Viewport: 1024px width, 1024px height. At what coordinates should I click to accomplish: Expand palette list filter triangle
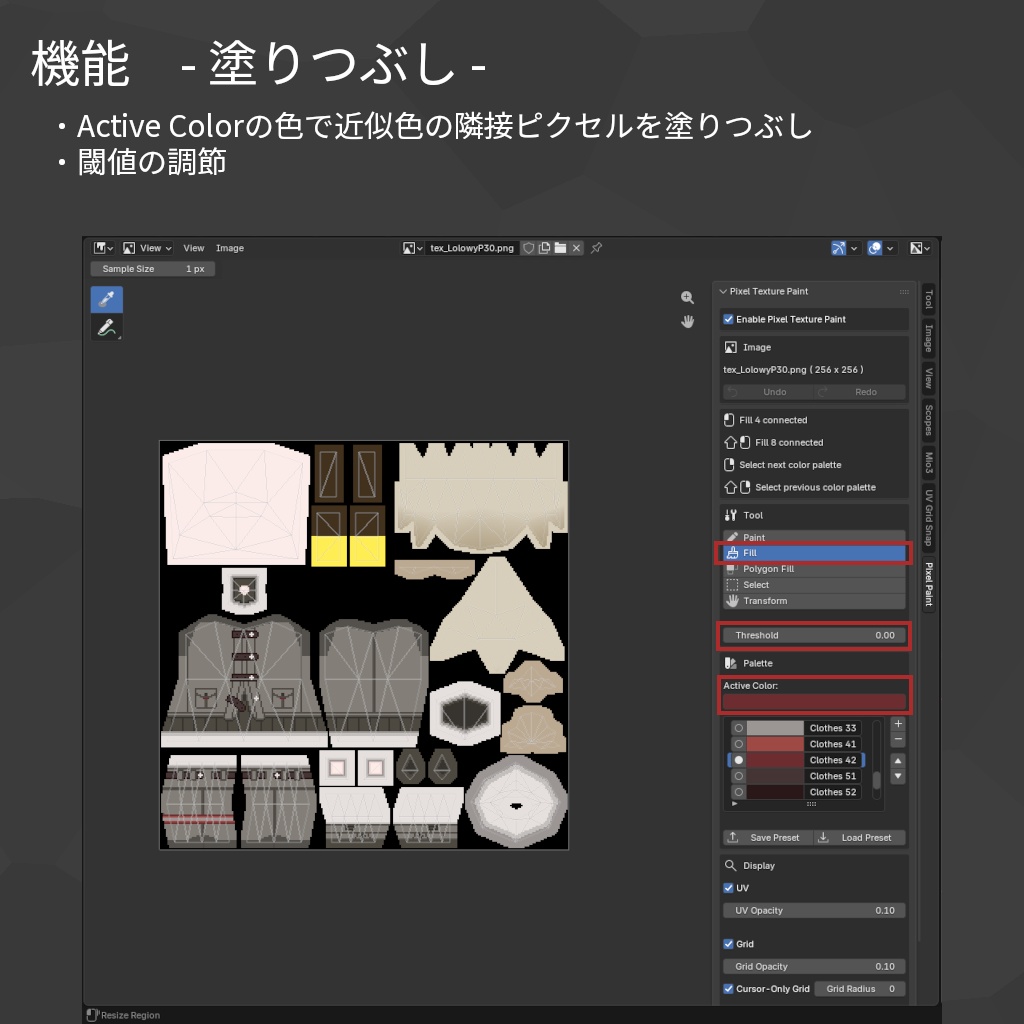click(x=735, y=804)
